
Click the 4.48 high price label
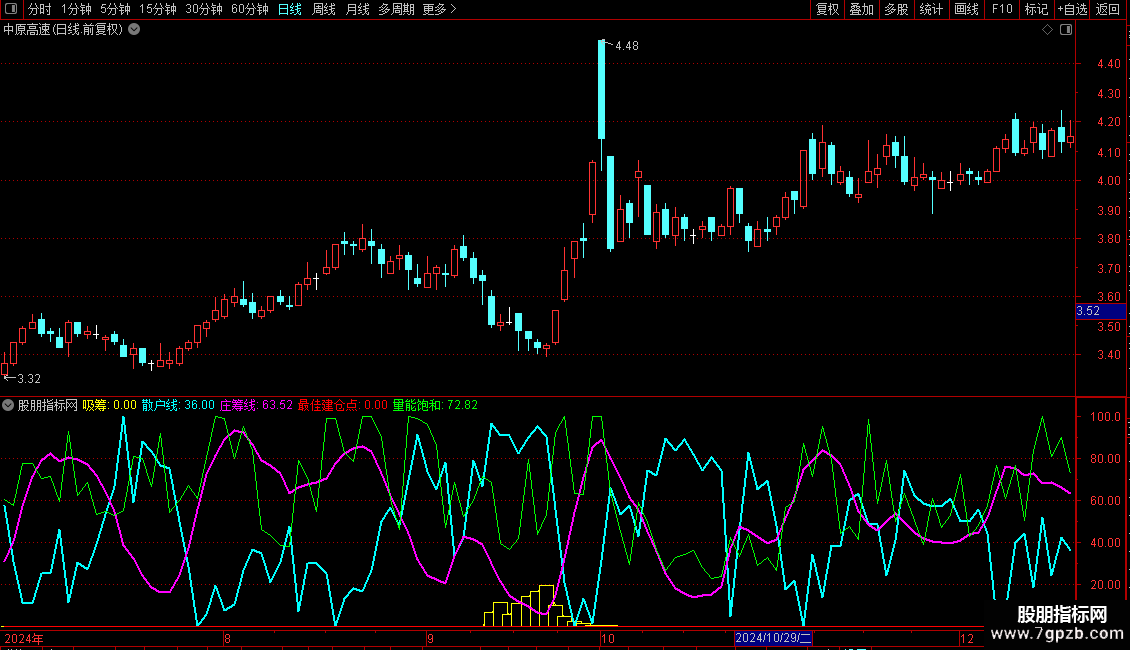tap(627, 46)
